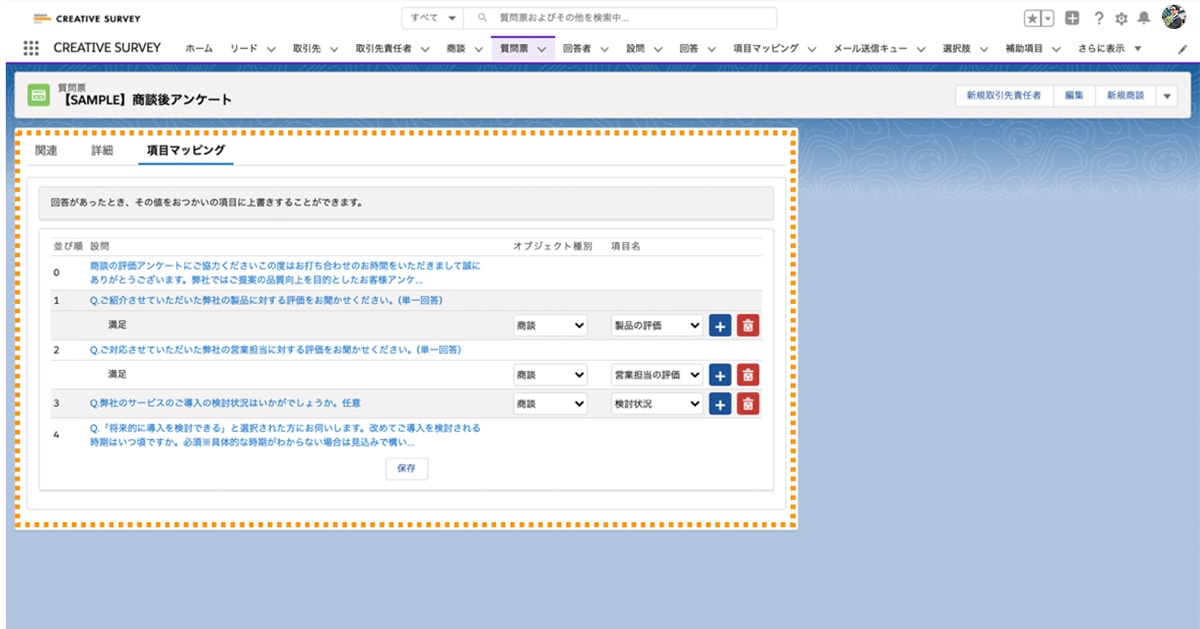Open Setup via the gear icon
Image resolution: width=1200 pixels, height=629 pixels.
click(1121, 18)
